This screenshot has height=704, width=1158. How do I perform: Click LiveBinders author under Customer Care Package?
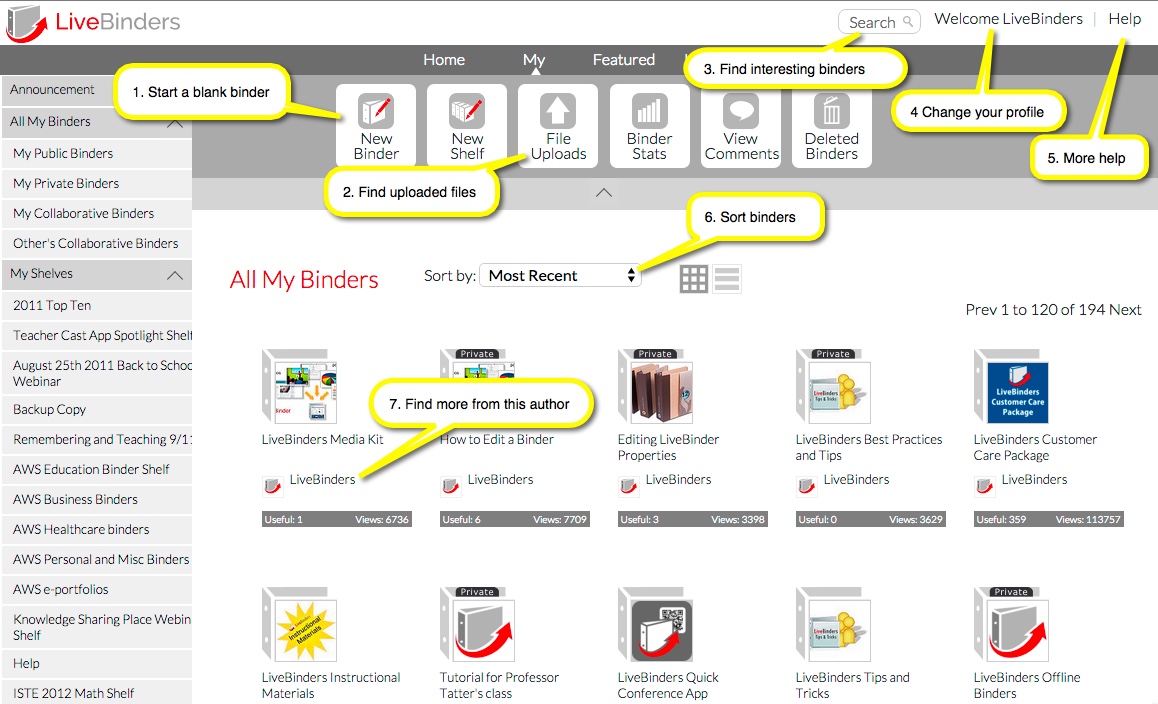coord(1034,479)
